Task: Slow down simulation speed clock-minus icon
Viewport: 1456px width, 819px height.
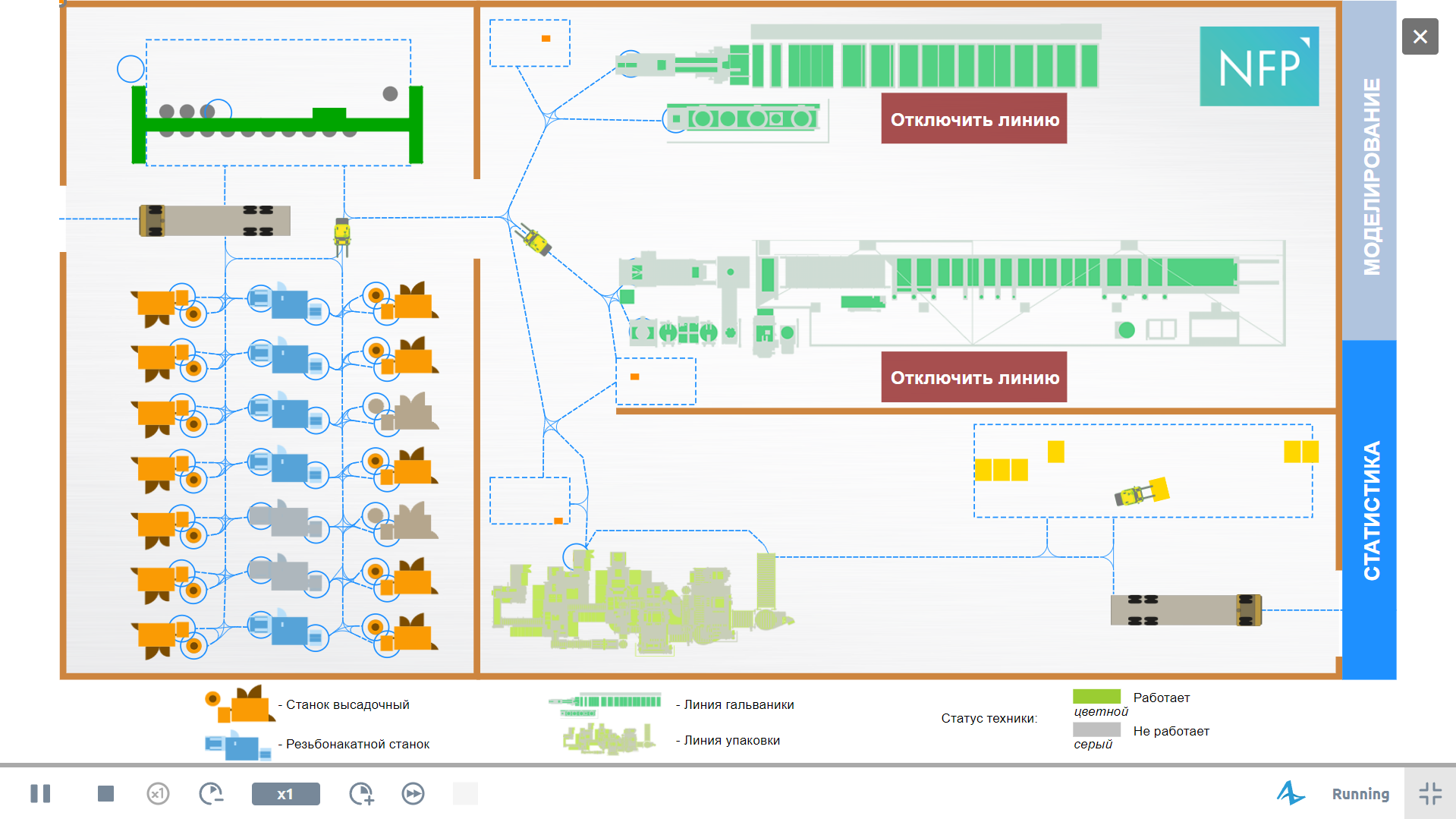Action: tap(211, 794)
